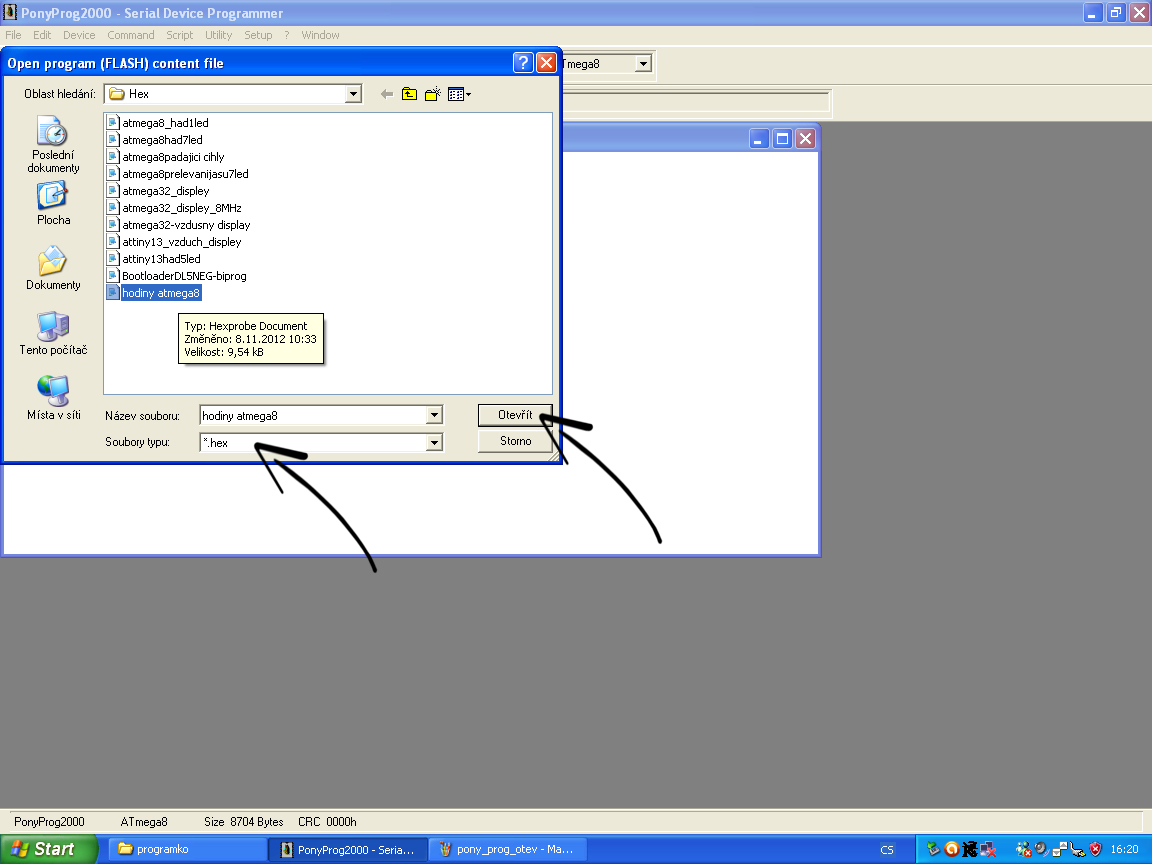Click the taskbar clock showing 16:20
1152x864 pixels.
click(x=1124, y=849)
